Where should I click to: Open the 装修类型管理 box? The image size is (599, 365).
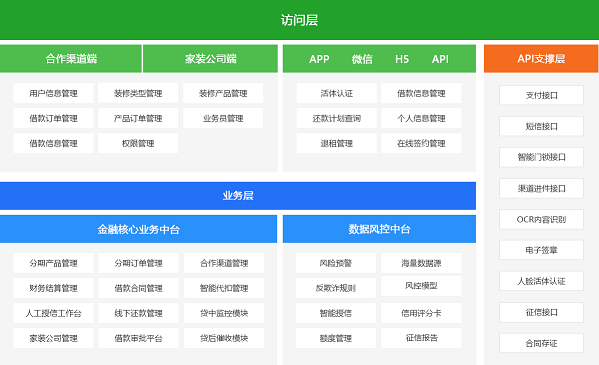138,93
